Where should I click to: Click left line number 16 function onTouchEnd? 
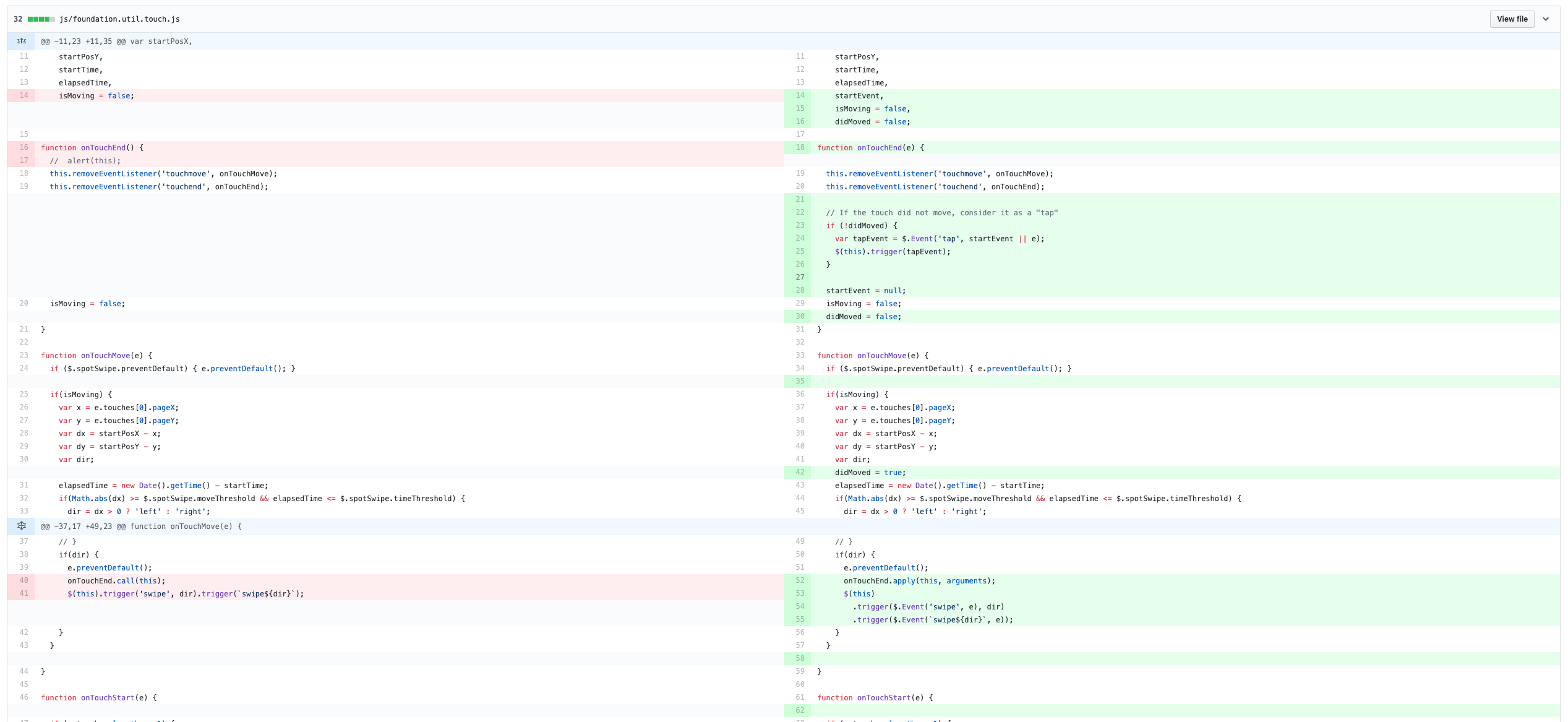(x=24, y=147)
